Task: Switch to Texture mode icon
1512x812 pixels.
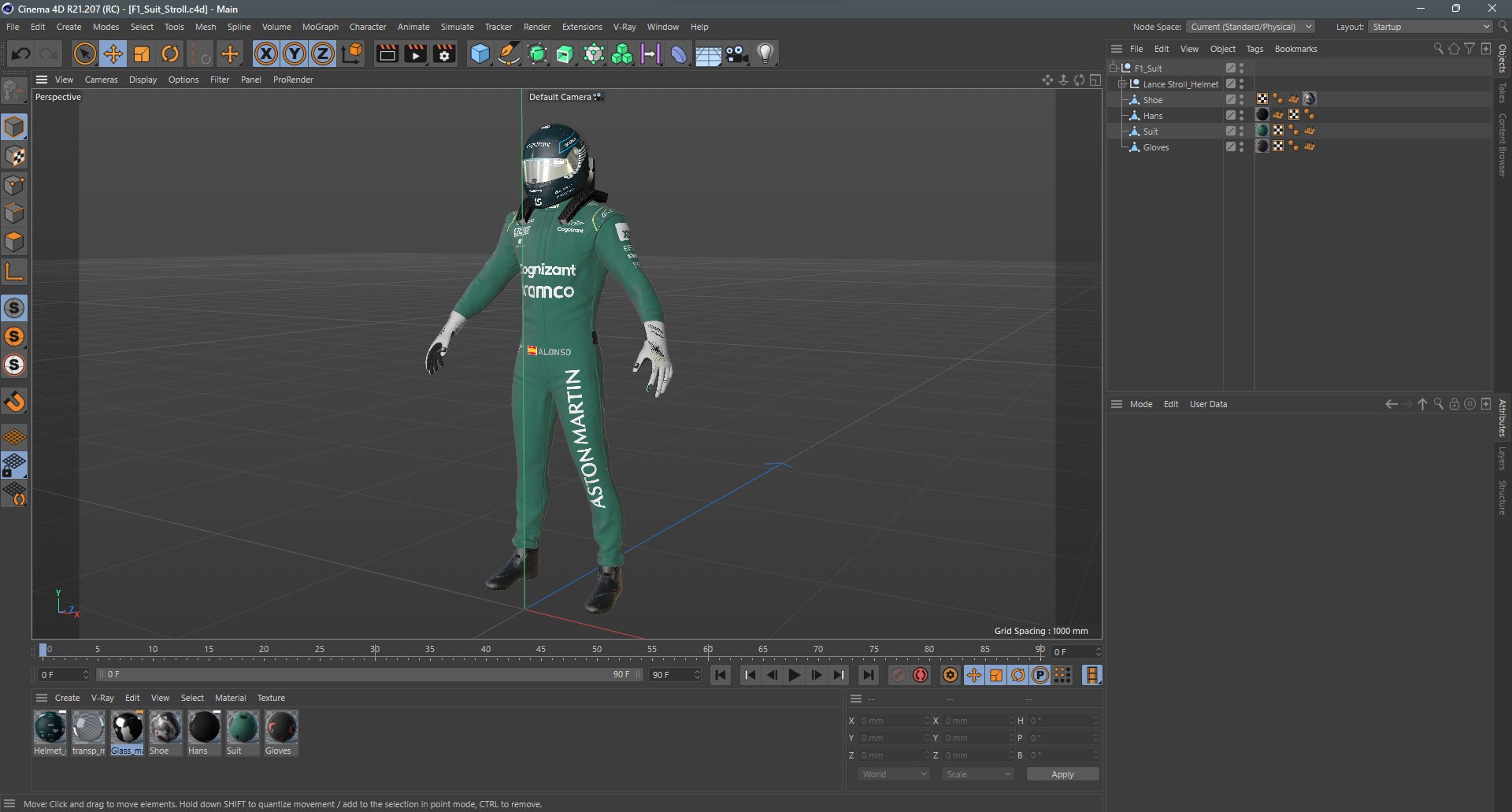Action: (15, 156)
